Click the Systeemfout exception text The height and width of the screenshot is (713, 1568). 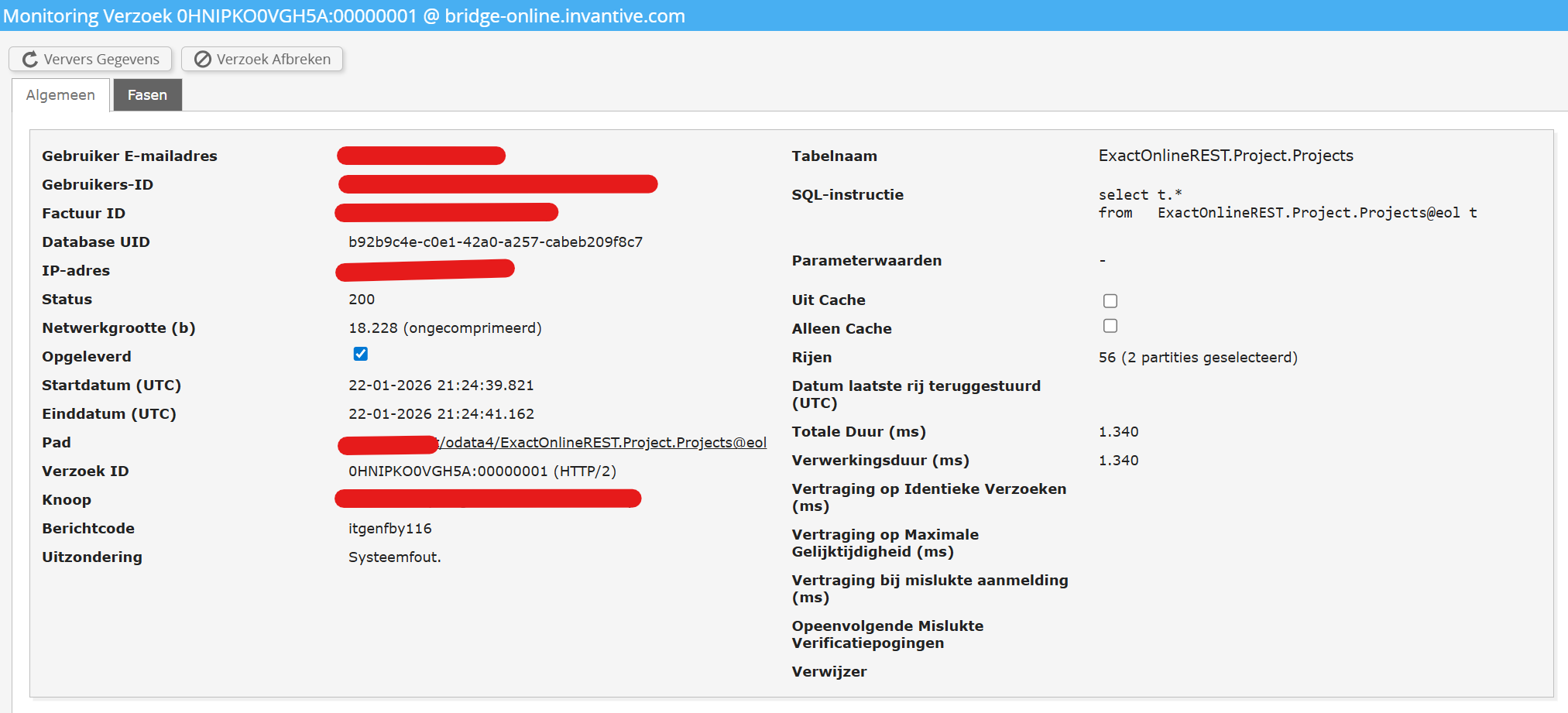394,557
